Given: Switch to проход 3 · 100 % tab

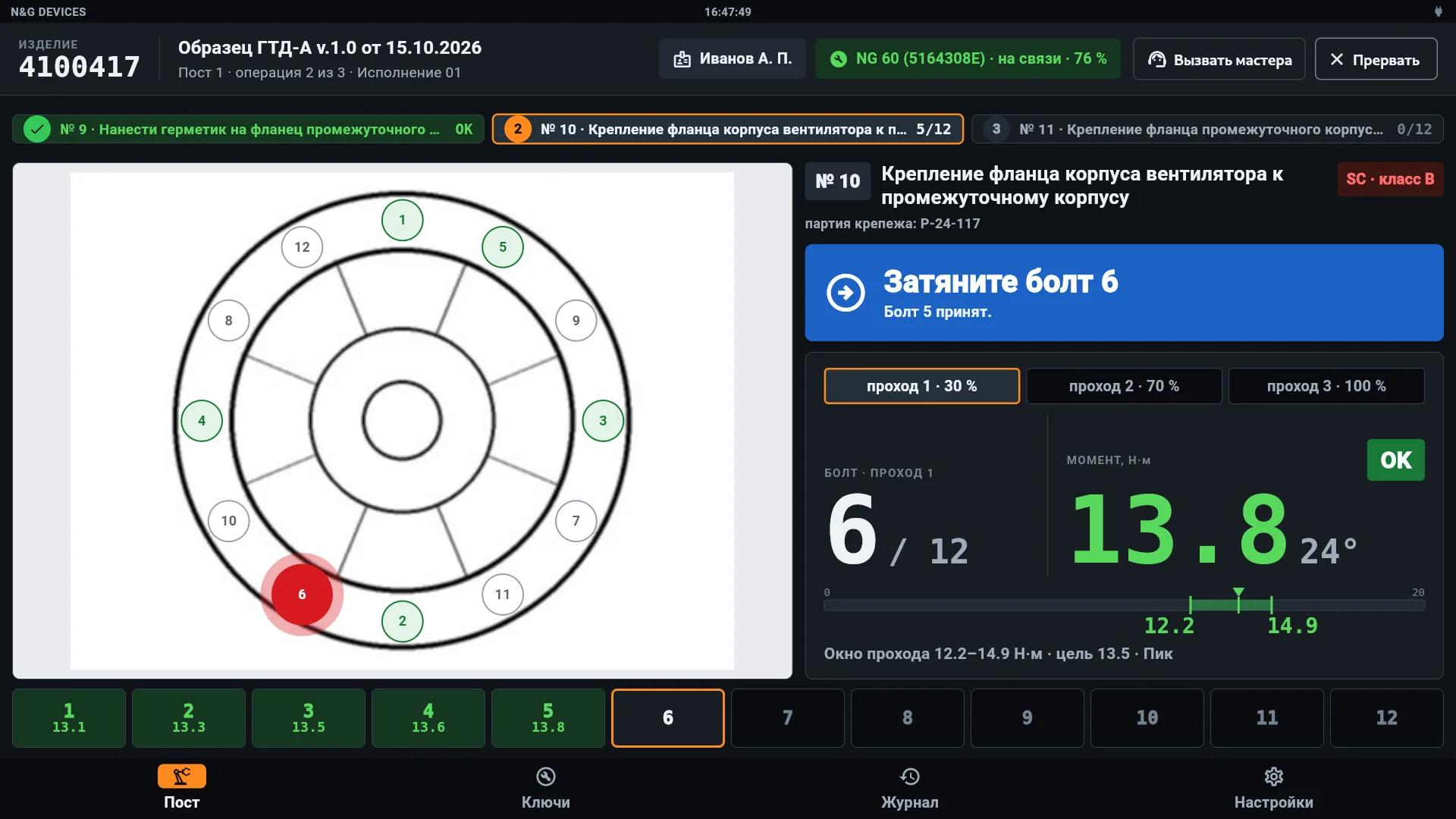Looking at the screenshot, I should (1326, 386).
